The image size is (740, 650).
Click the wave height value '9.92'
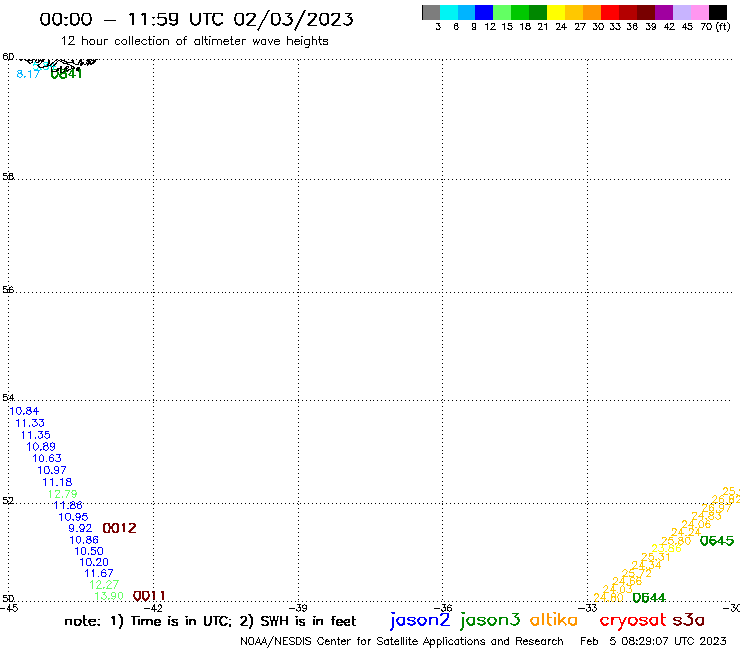(x=80, y=528)
